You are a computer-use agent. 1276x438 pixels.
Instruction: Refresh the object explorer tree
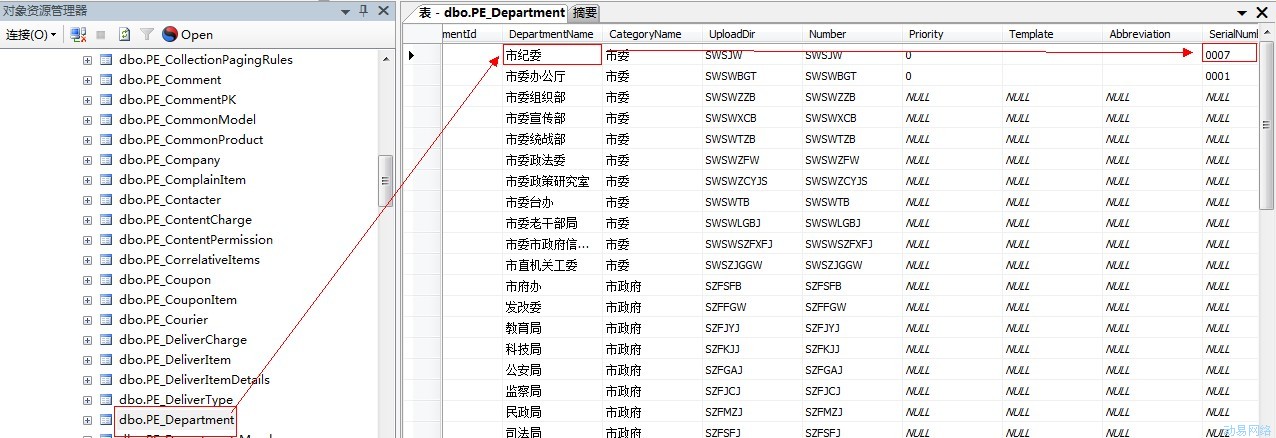pyautogui.click(x=125, y=35)
